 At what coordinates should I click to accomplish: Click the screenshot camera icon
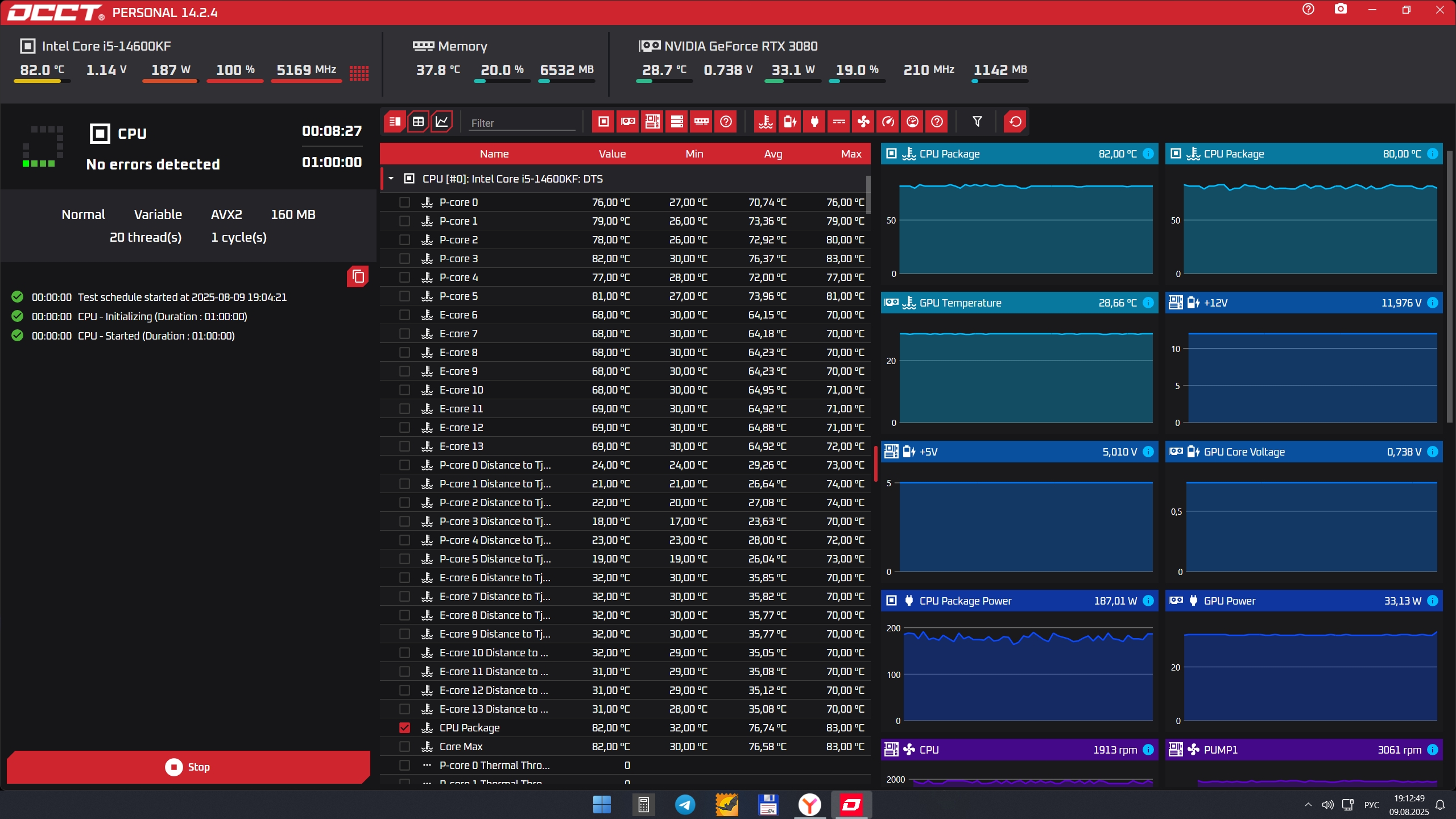(x=1341, y=10)
